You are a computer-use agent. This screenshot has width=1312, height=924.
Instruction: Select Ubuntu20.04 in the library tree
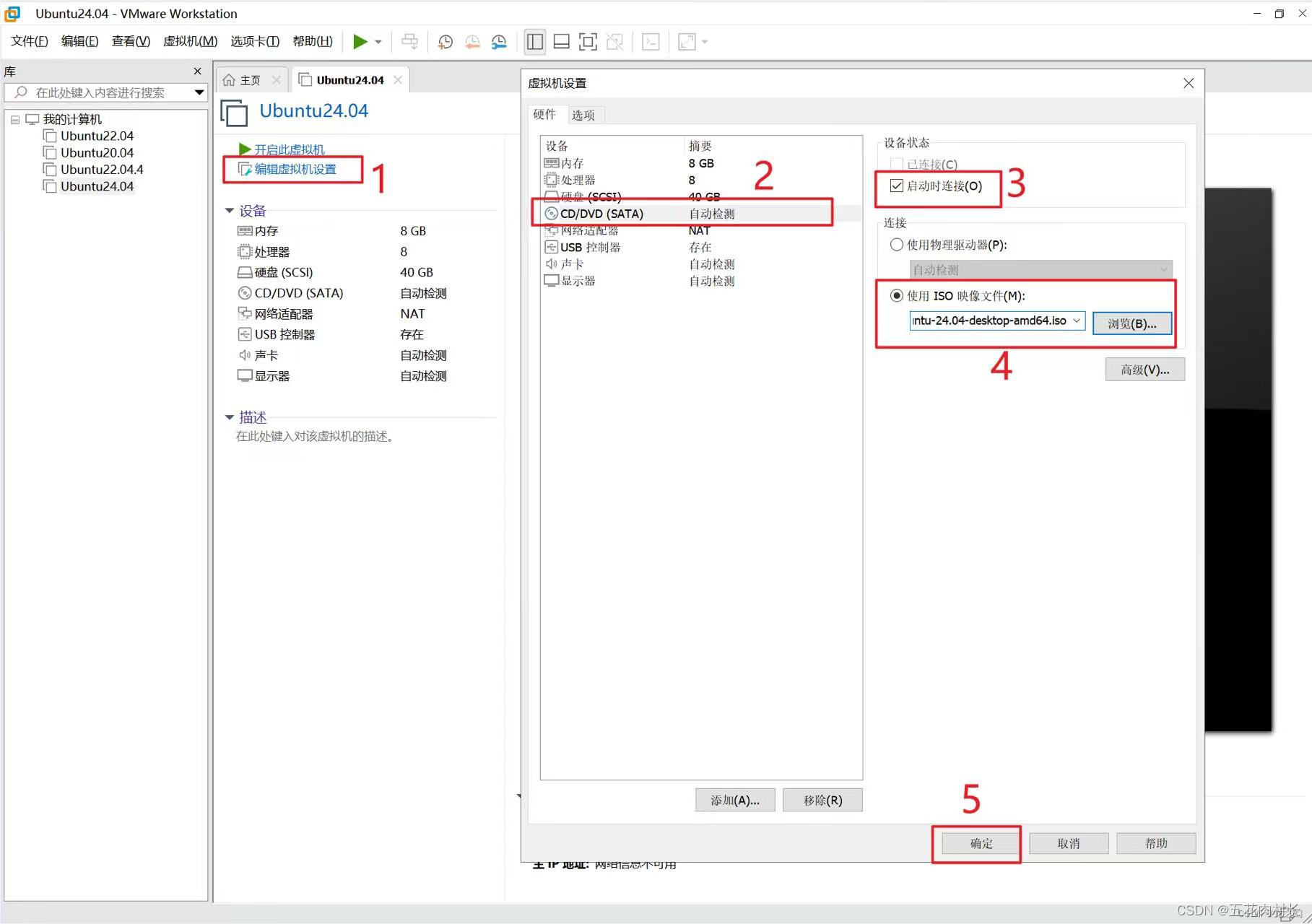coord(97,152)
